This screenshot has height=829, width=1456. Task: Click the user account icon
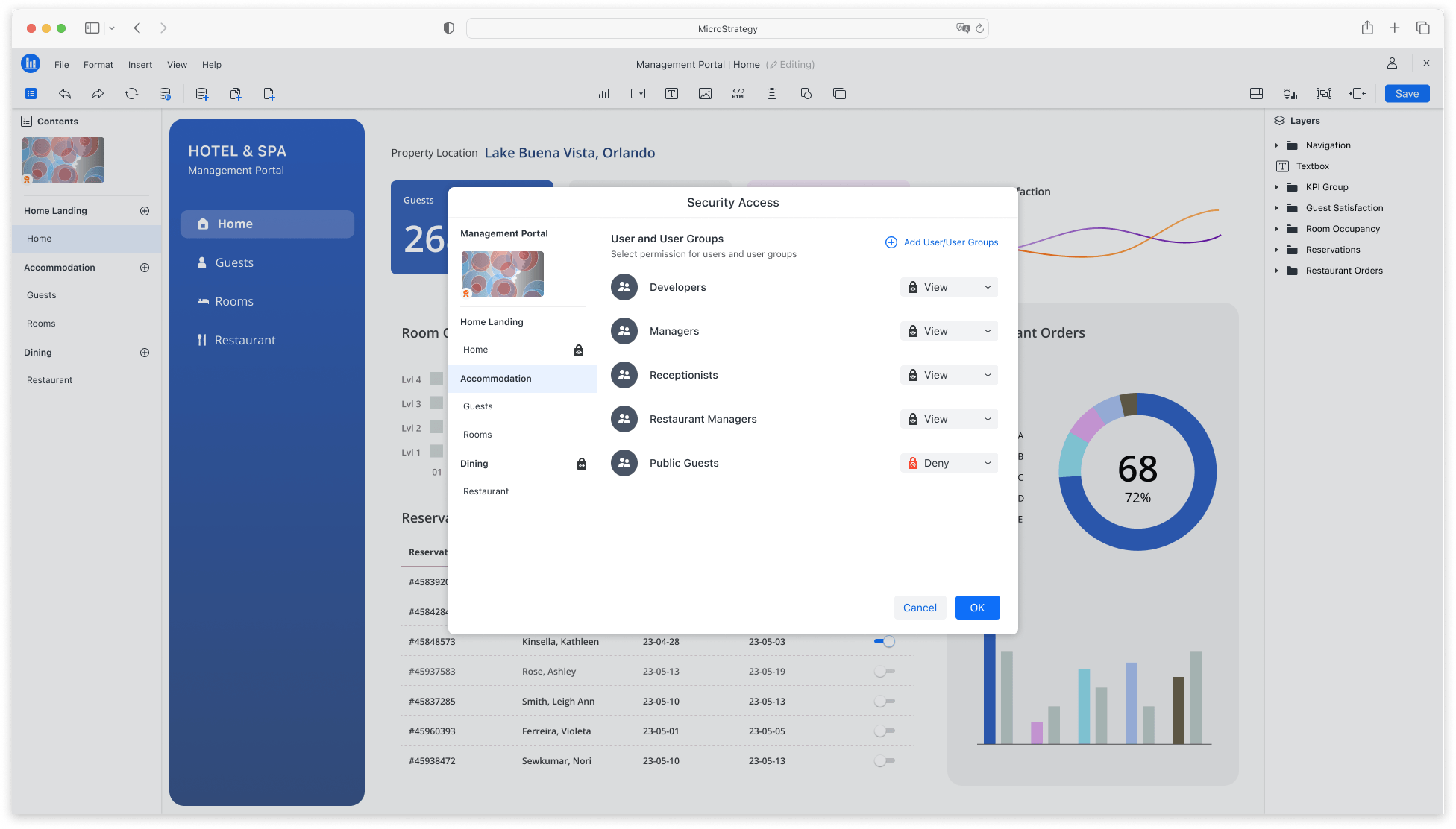(x=1392, y=64)
